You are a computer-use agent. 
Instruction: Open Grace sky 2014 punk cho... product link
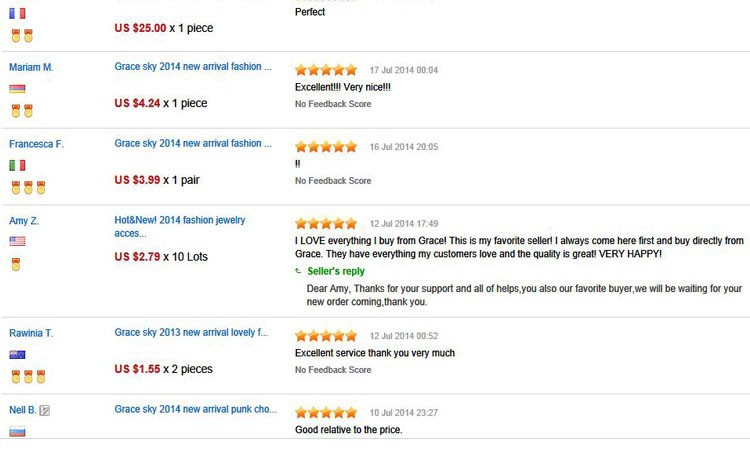click(196, 409)
